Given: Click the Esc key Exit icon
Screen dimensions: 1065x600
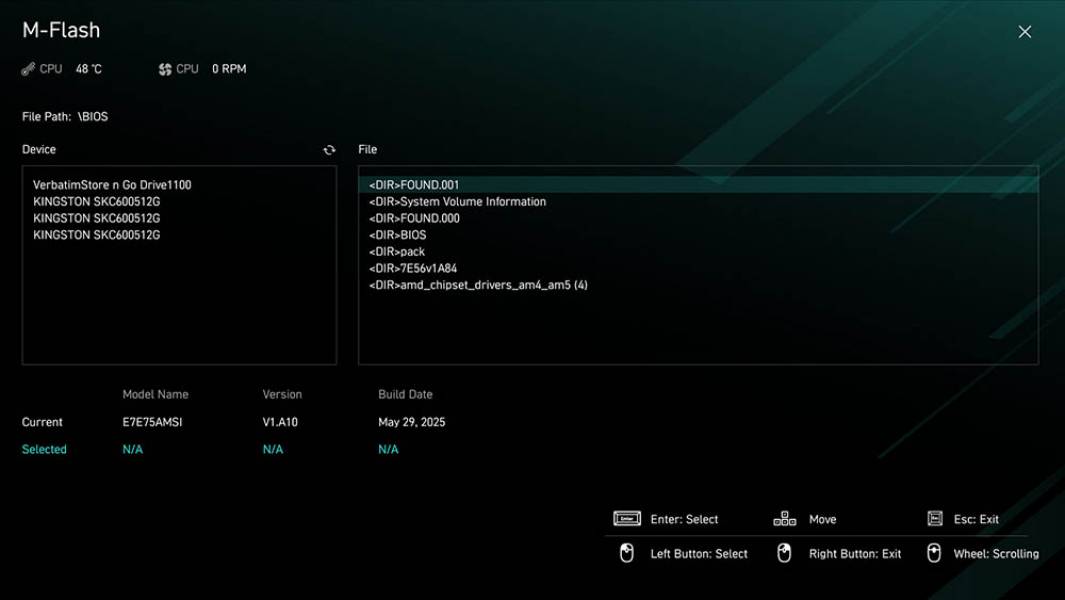Looking at the screenshot, I should 935,519.
